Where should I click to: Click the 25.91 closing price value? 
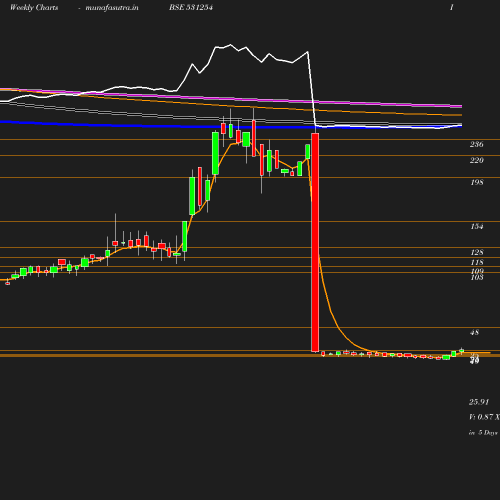click(x=479, y=402)
